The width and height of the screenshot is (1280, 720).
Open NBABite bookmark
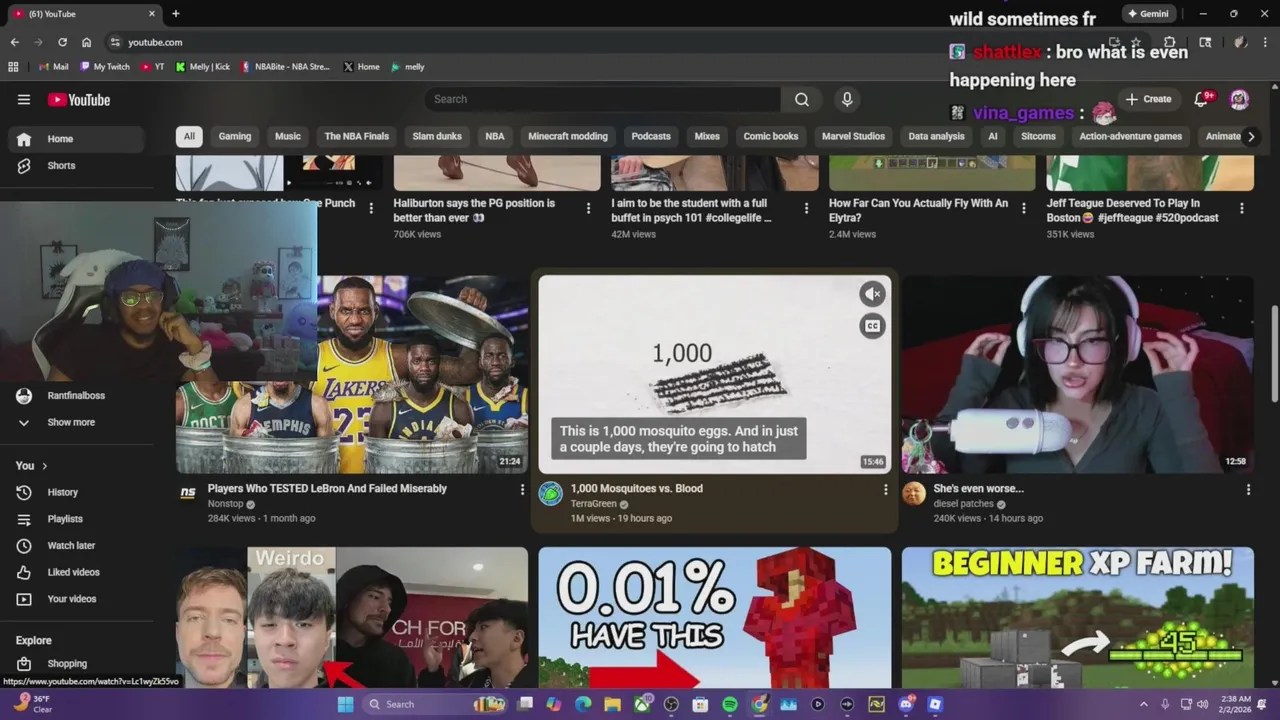[x=285, y=67]
